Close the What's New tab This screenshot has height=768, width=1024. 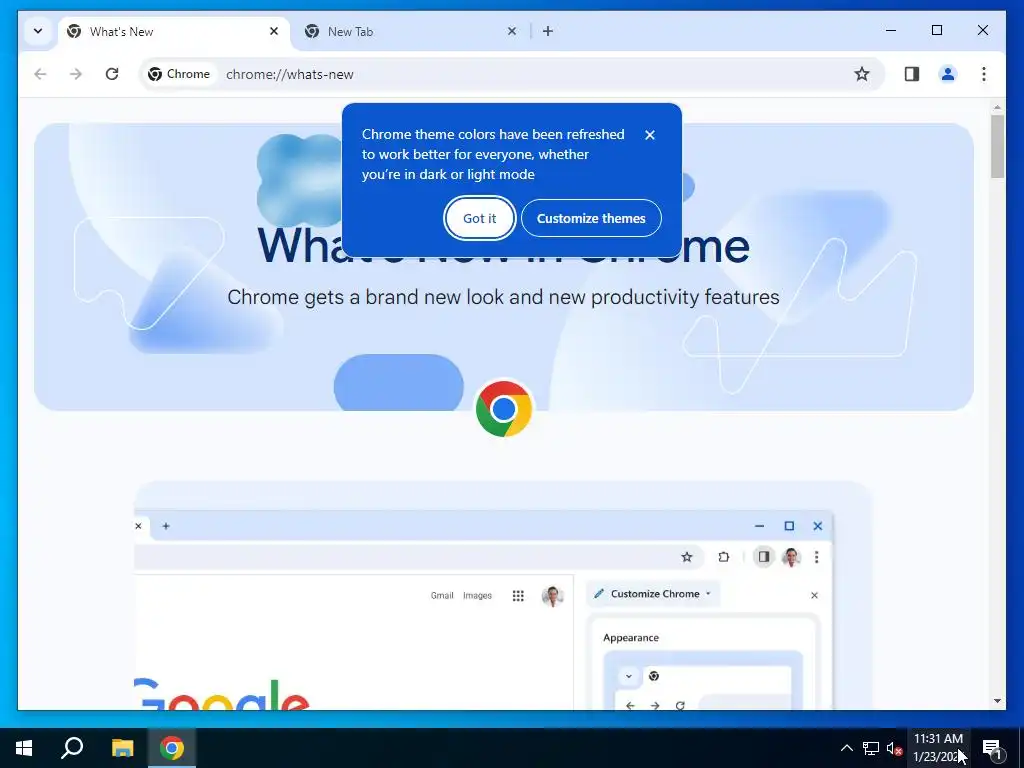coord(274,31)
